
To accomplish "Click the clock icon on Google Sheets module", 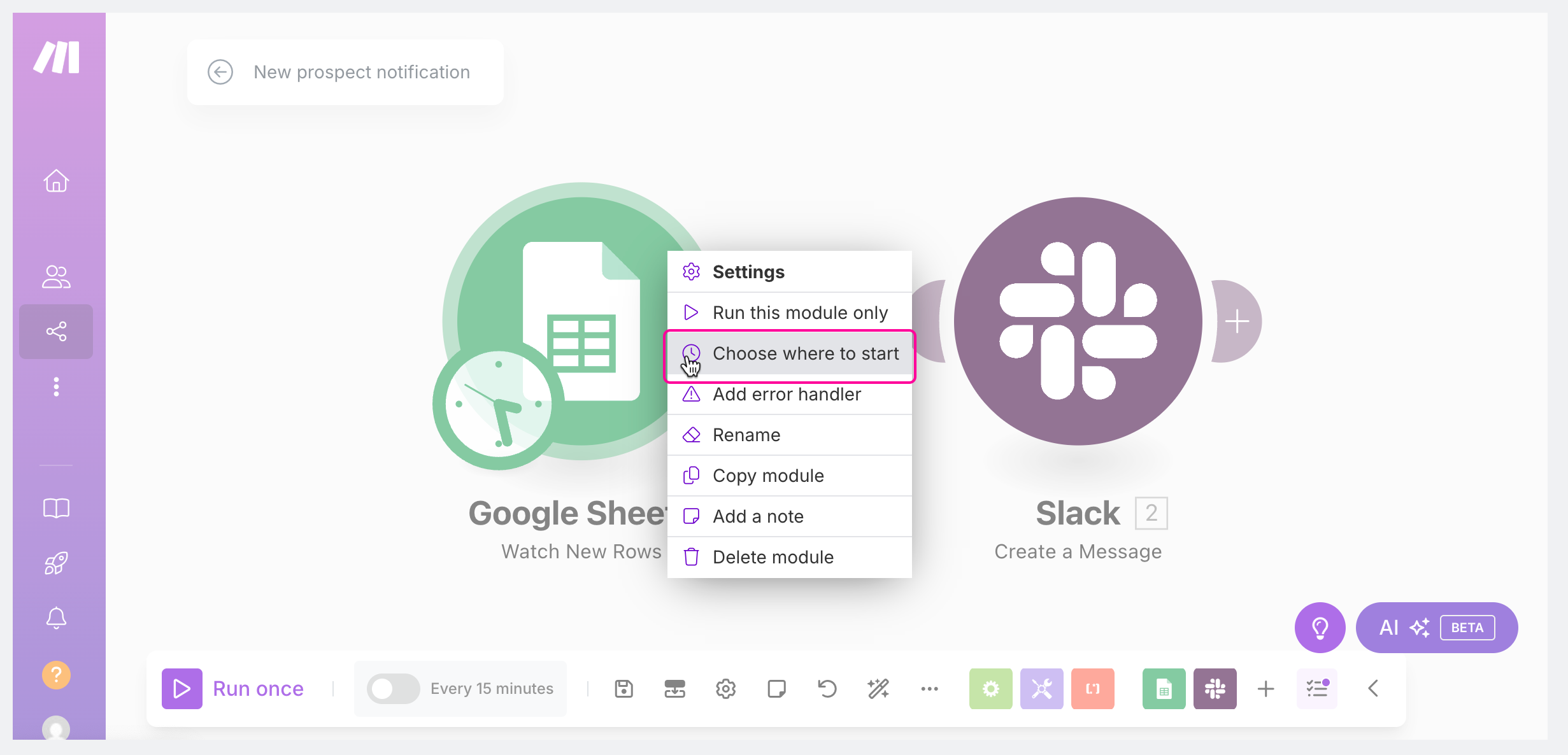I will click(498, 404).
